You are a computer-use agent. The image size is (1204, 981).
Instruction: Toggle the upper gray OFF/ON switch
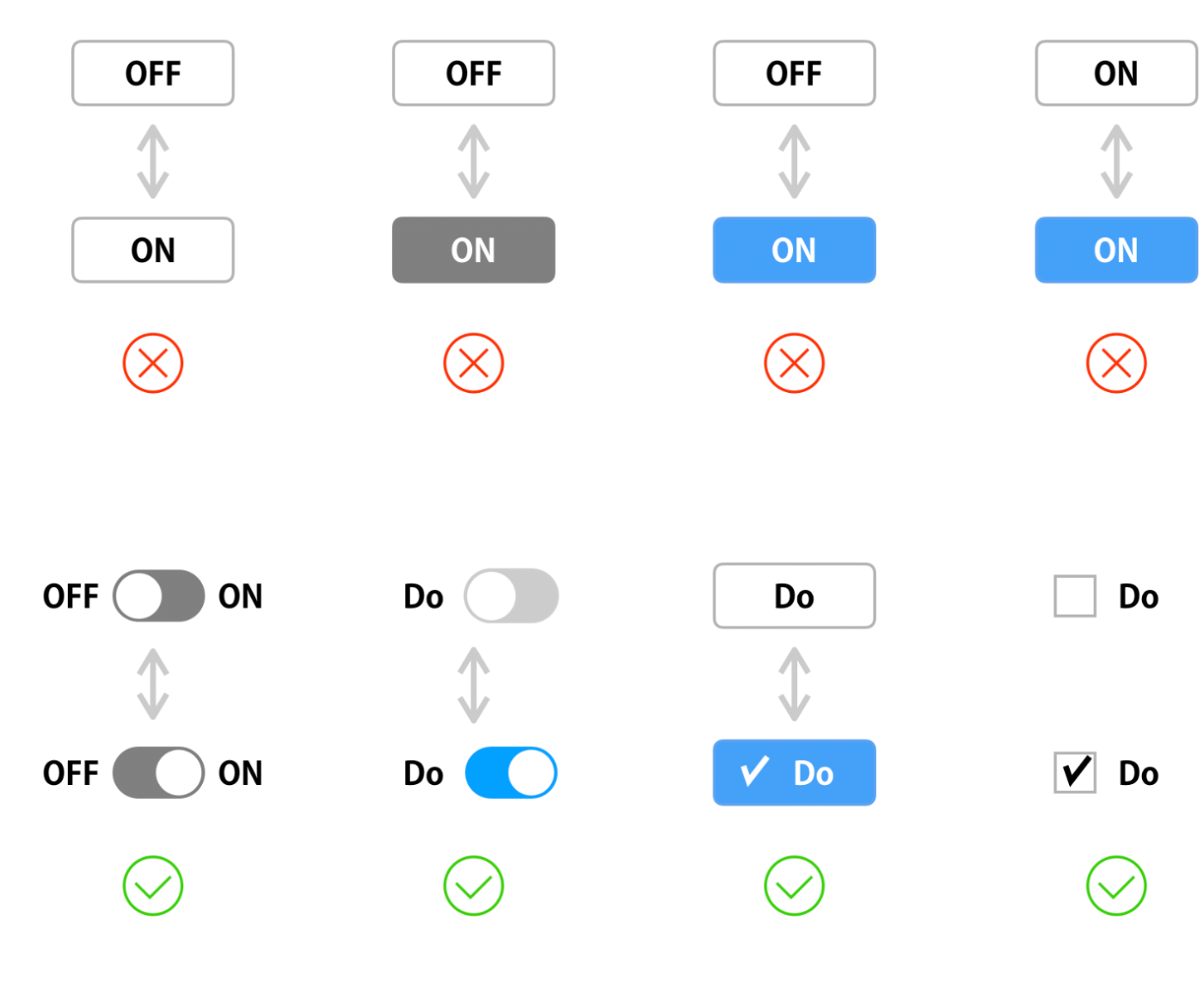(x=158, y=596)
